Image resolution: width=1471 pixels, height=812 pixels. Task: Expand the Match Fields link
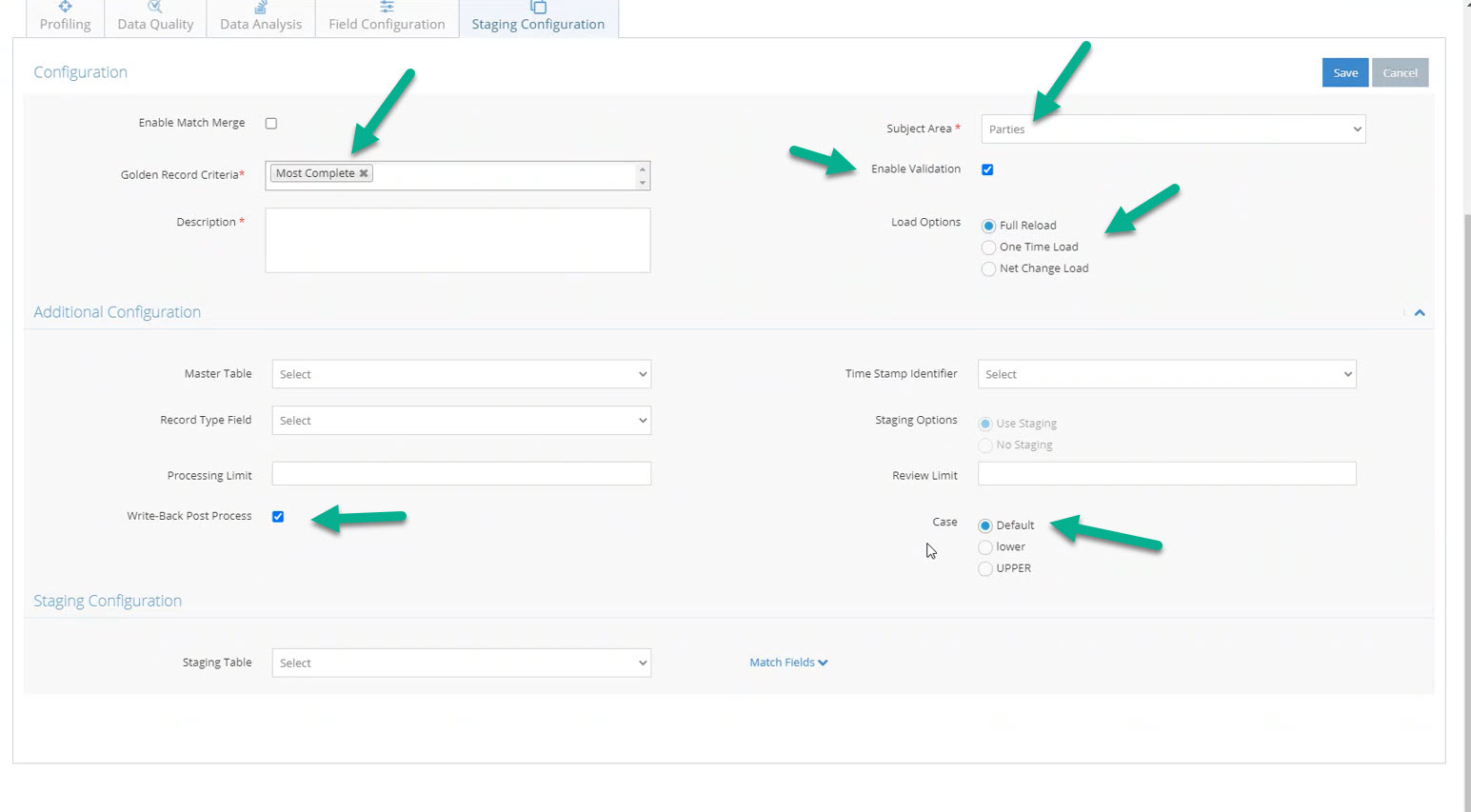coord(788,663)
